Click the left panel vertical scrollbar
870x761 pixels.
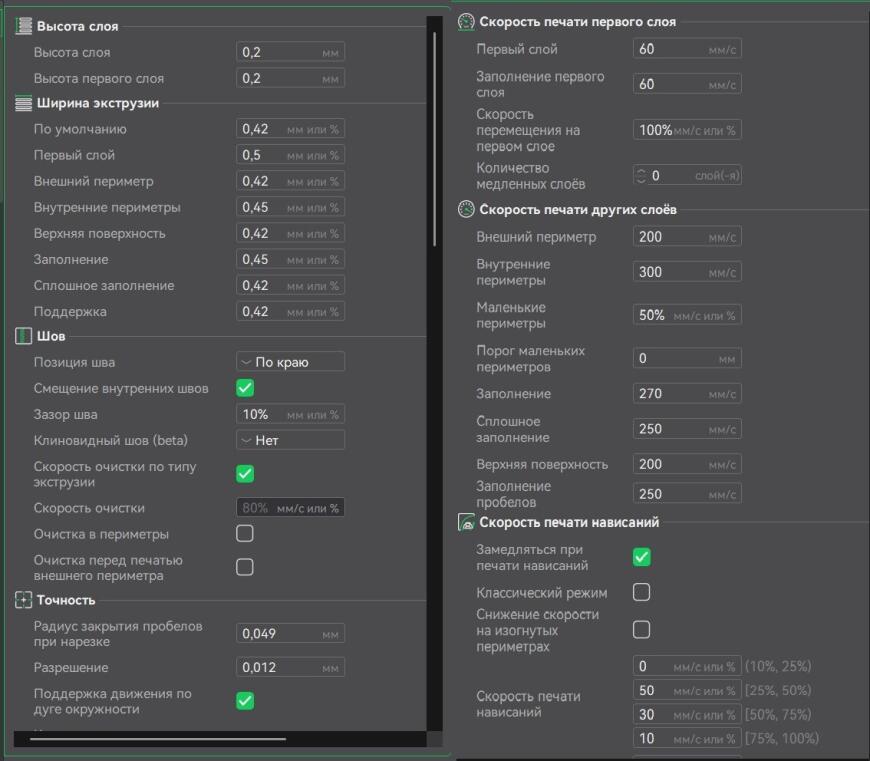tap(434, 140)
